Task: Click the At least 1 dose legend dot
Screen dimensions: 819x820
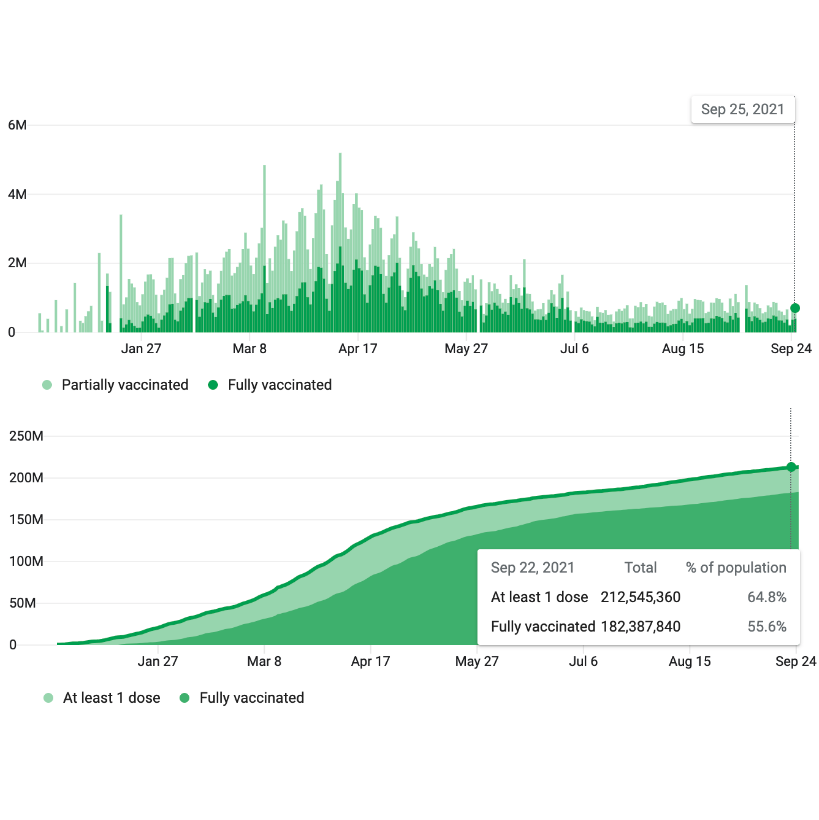Action: [48, 698]
